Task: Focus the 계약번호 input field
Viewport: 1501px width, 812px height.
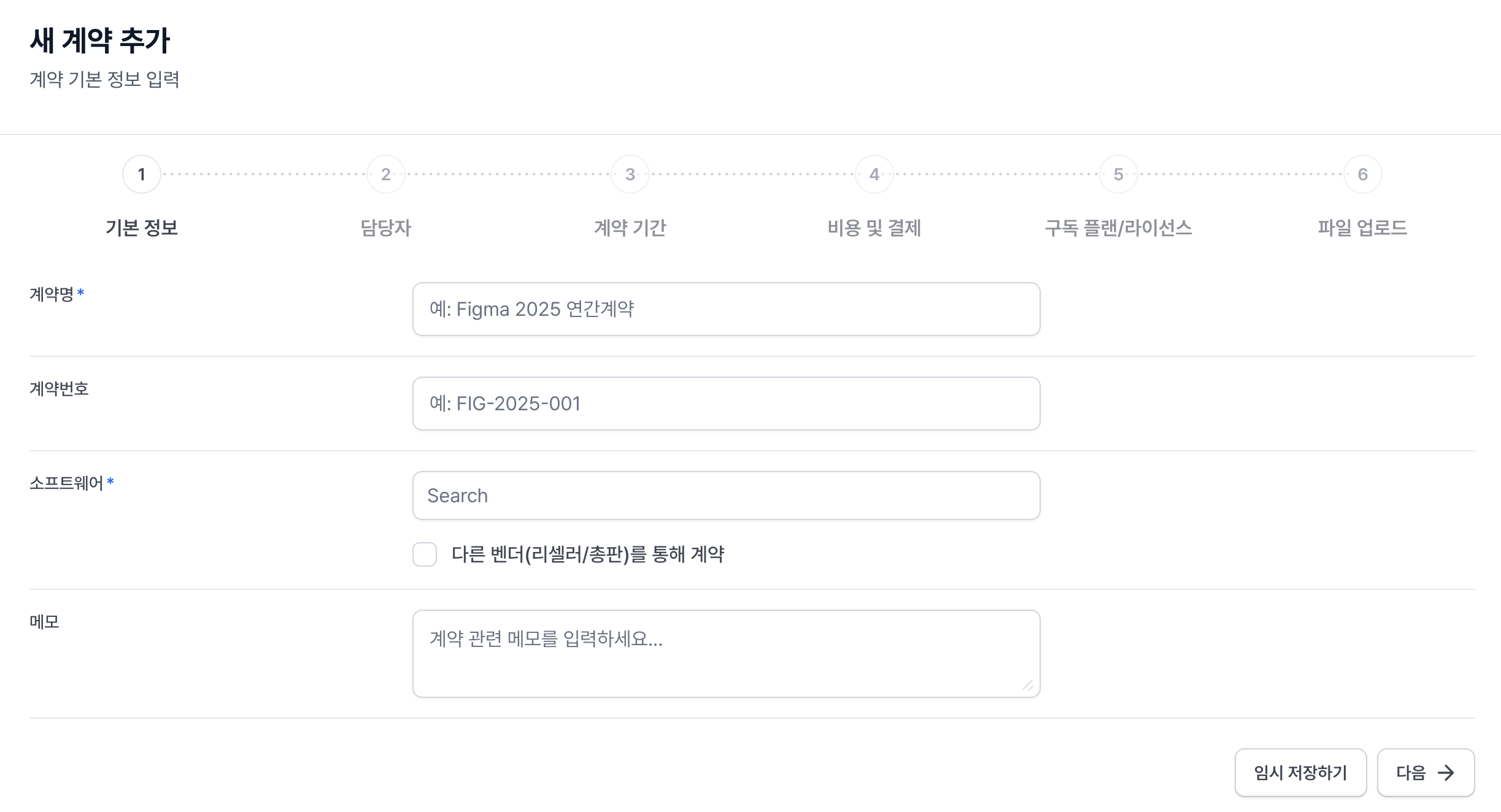Action: point(727,404)
